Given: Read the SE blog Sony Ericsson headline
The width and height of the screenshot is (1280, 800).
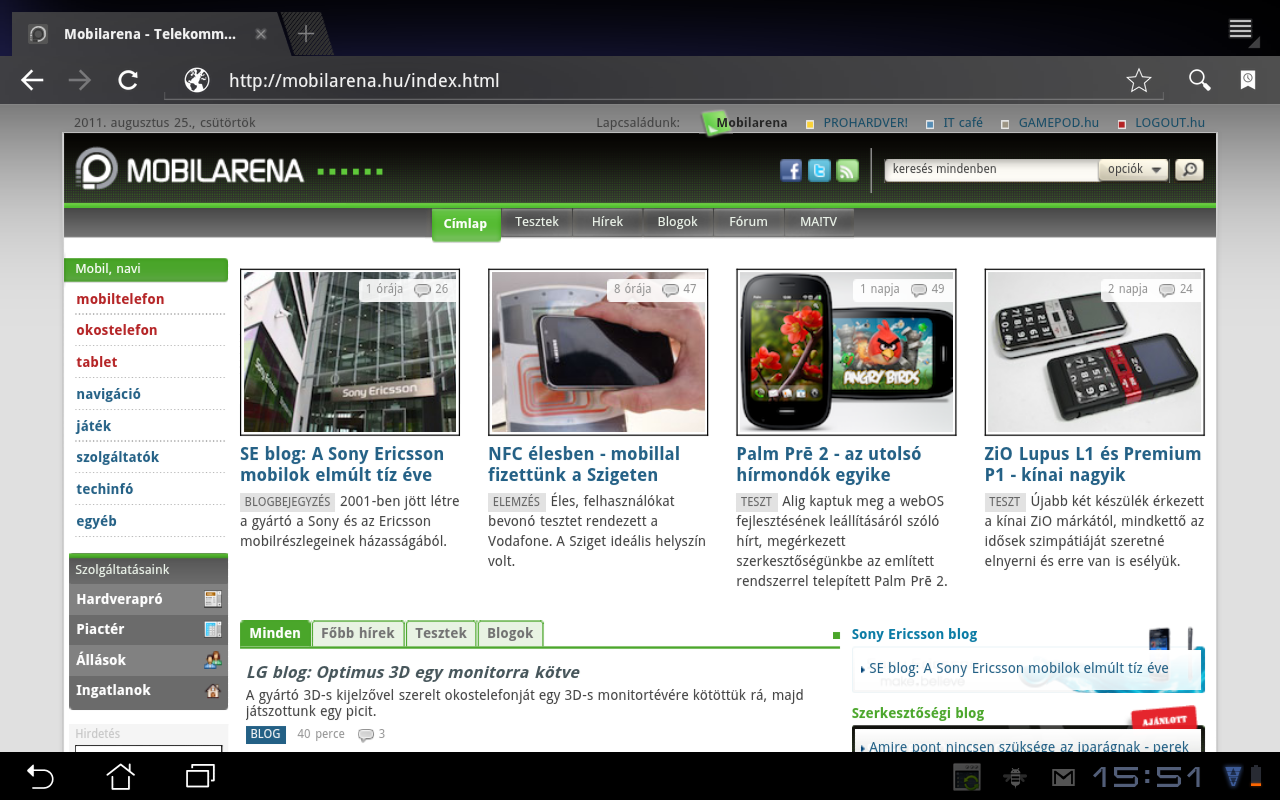Looking at the screenshot, I should tap(342, 464).
